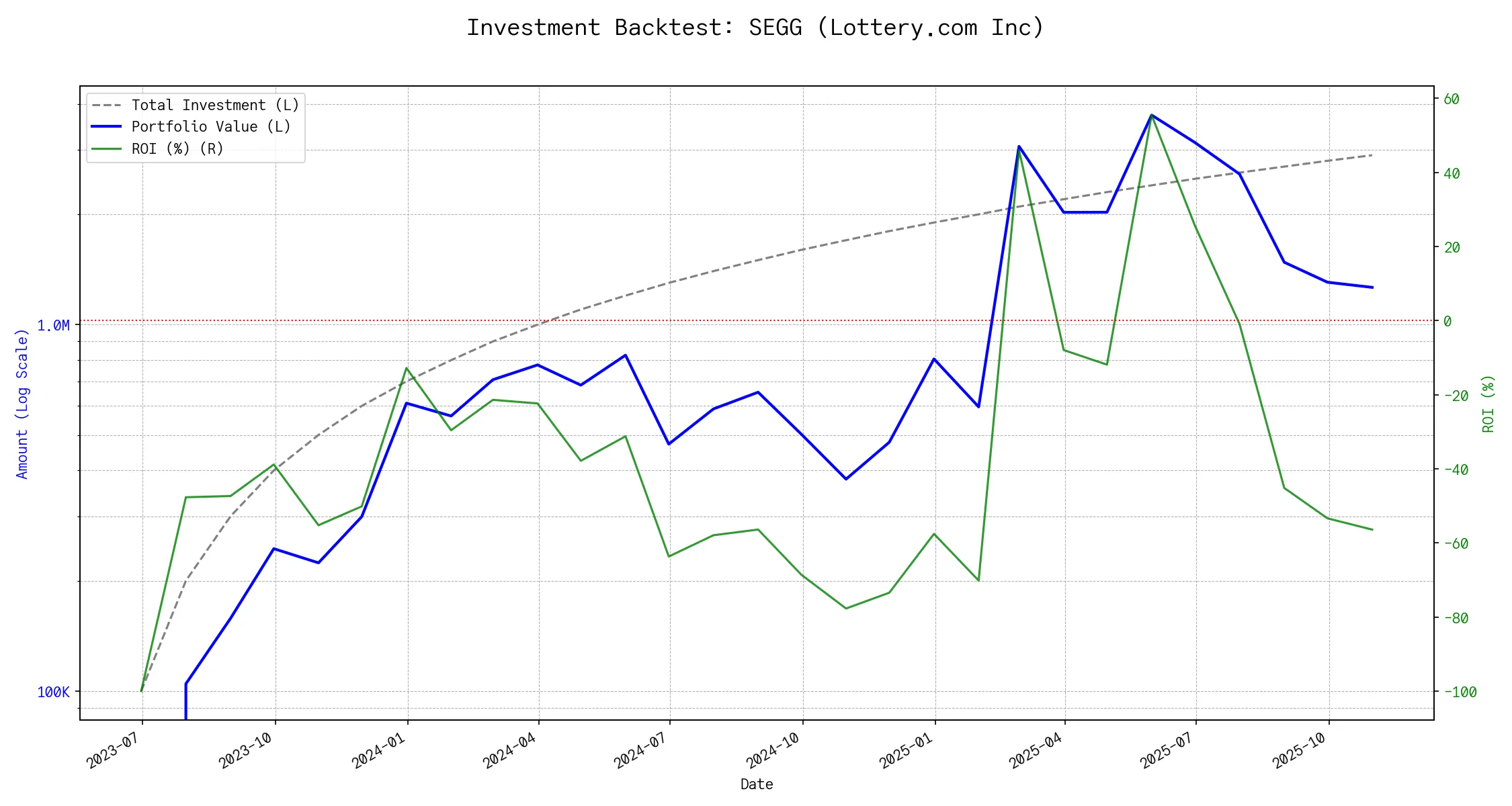Click the 2025-10 date tick label
This screenshot has height=806, width=1512.
point(1300,750)
